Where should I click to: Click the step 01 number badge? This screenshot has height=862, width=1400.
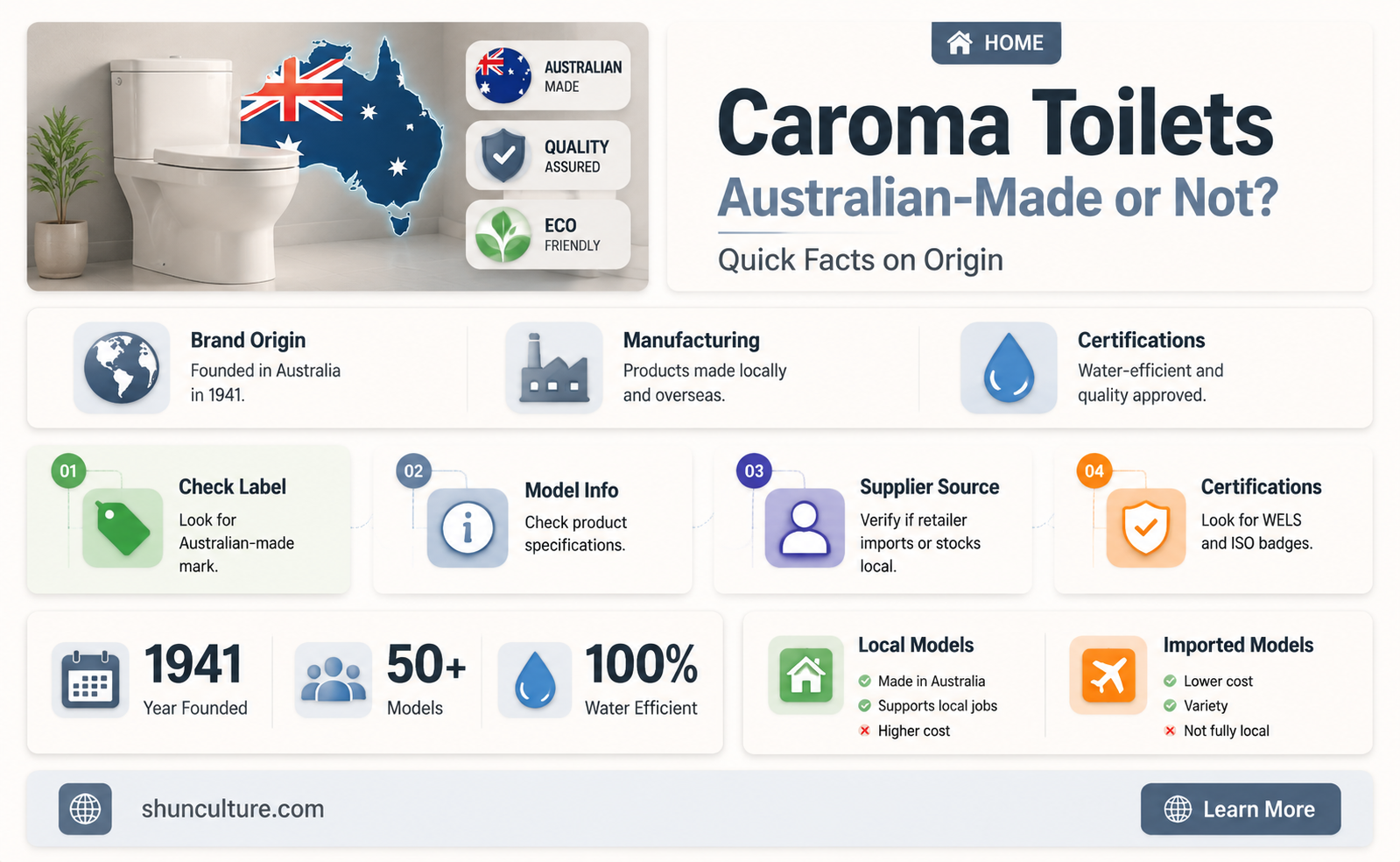point(68,471)
